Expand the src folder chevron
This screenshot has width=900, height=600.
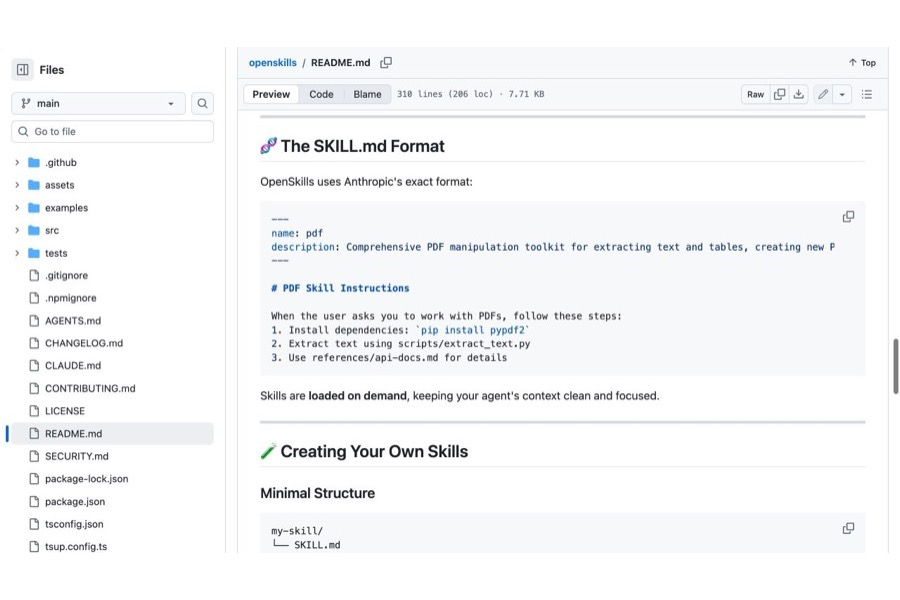point(17,230)
